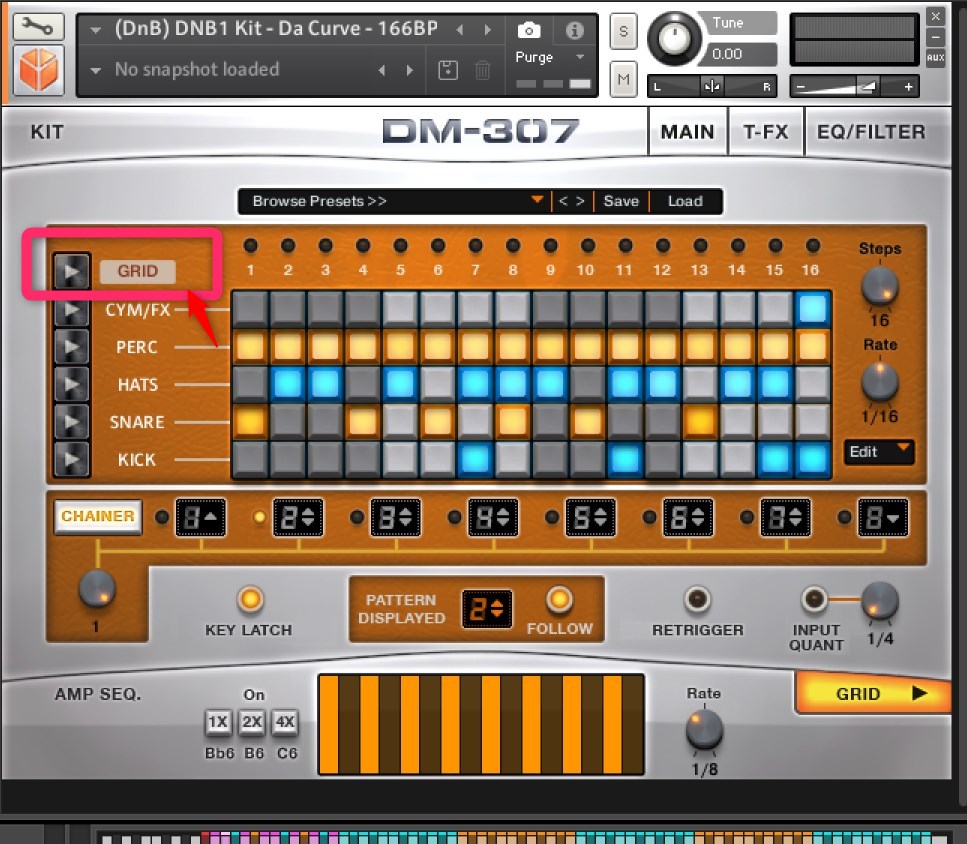This screenshot has height=844, width=967.
Task: Click the Save preset button
Action: [620, 201]
